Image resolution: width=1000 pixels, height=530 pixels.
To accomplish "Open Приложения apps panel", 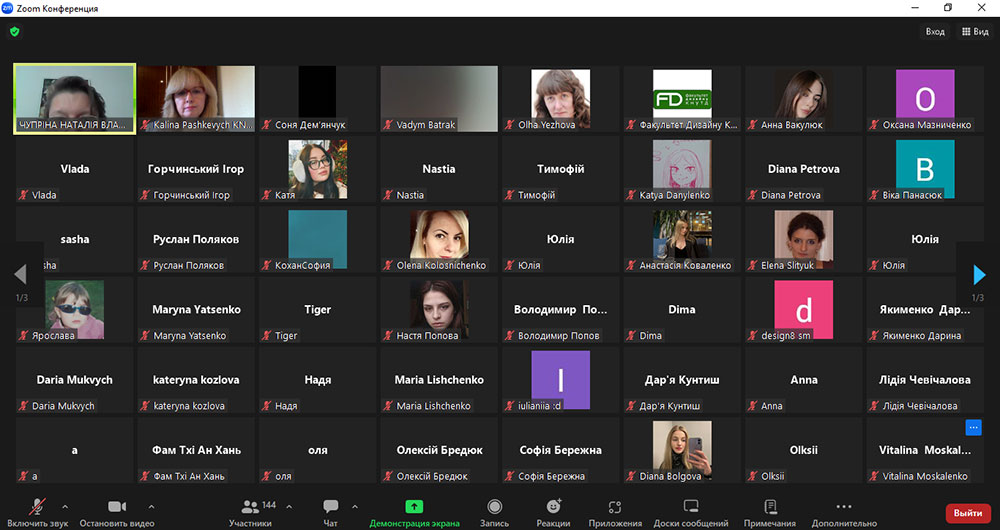I will click(x=615, y=512).
